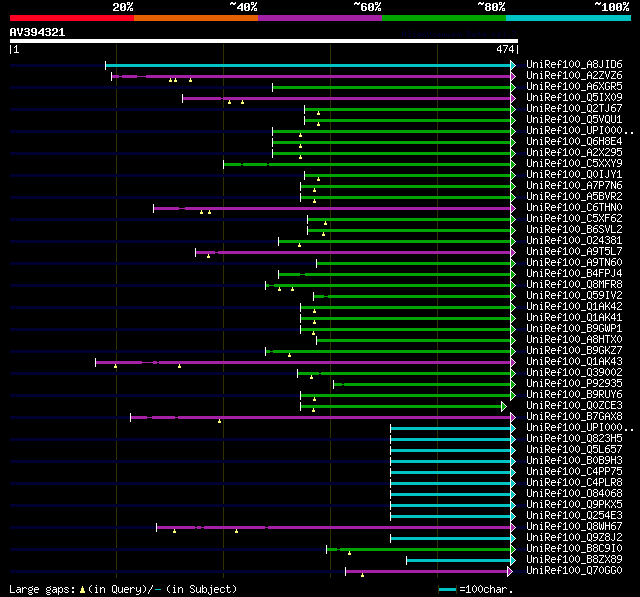Screen dimensions: 640x597
Task: Select label UniRef100_Q9PKX5
Action: pos(574,505)
